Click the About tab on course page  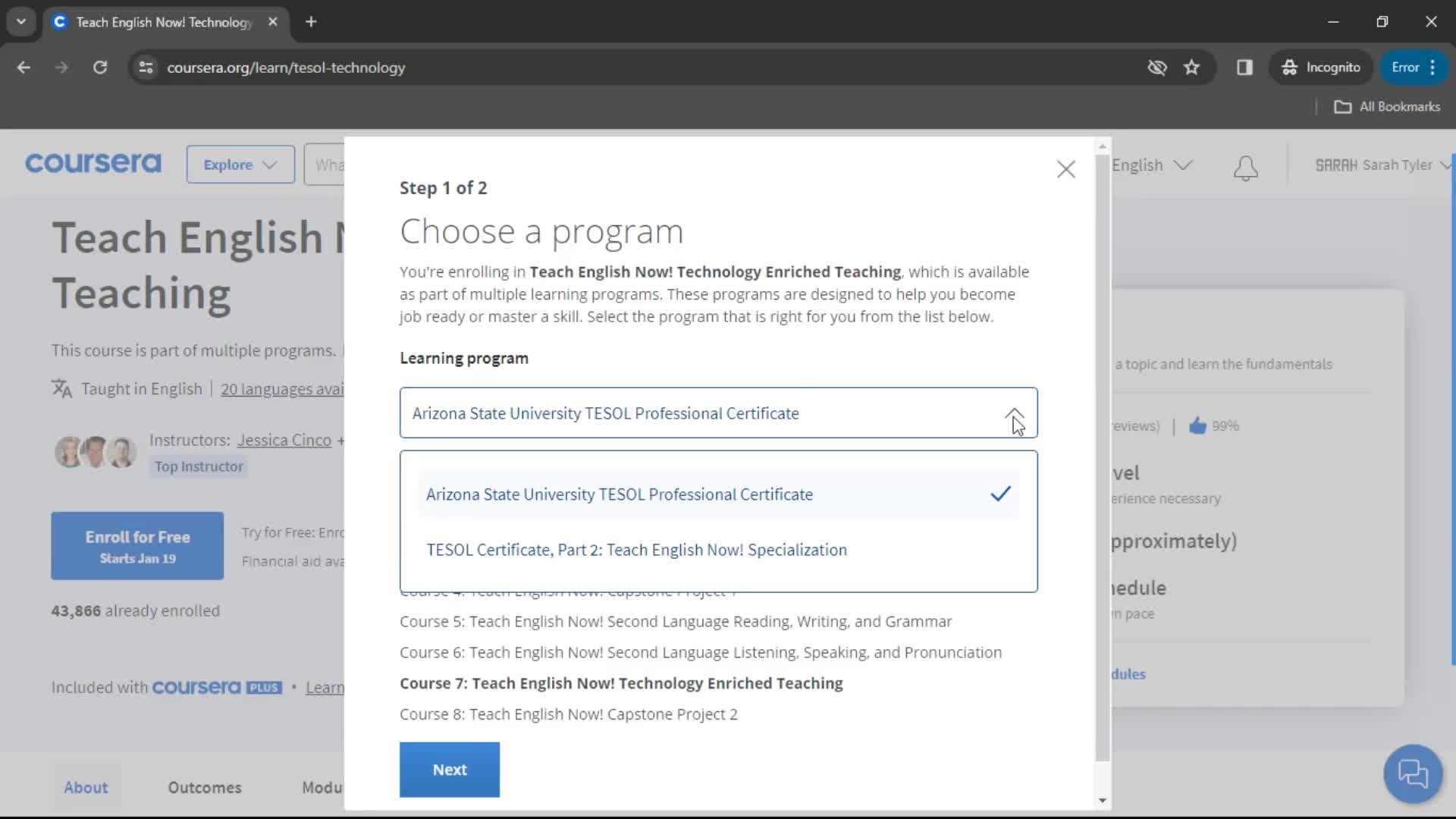(x=85, y=788)
